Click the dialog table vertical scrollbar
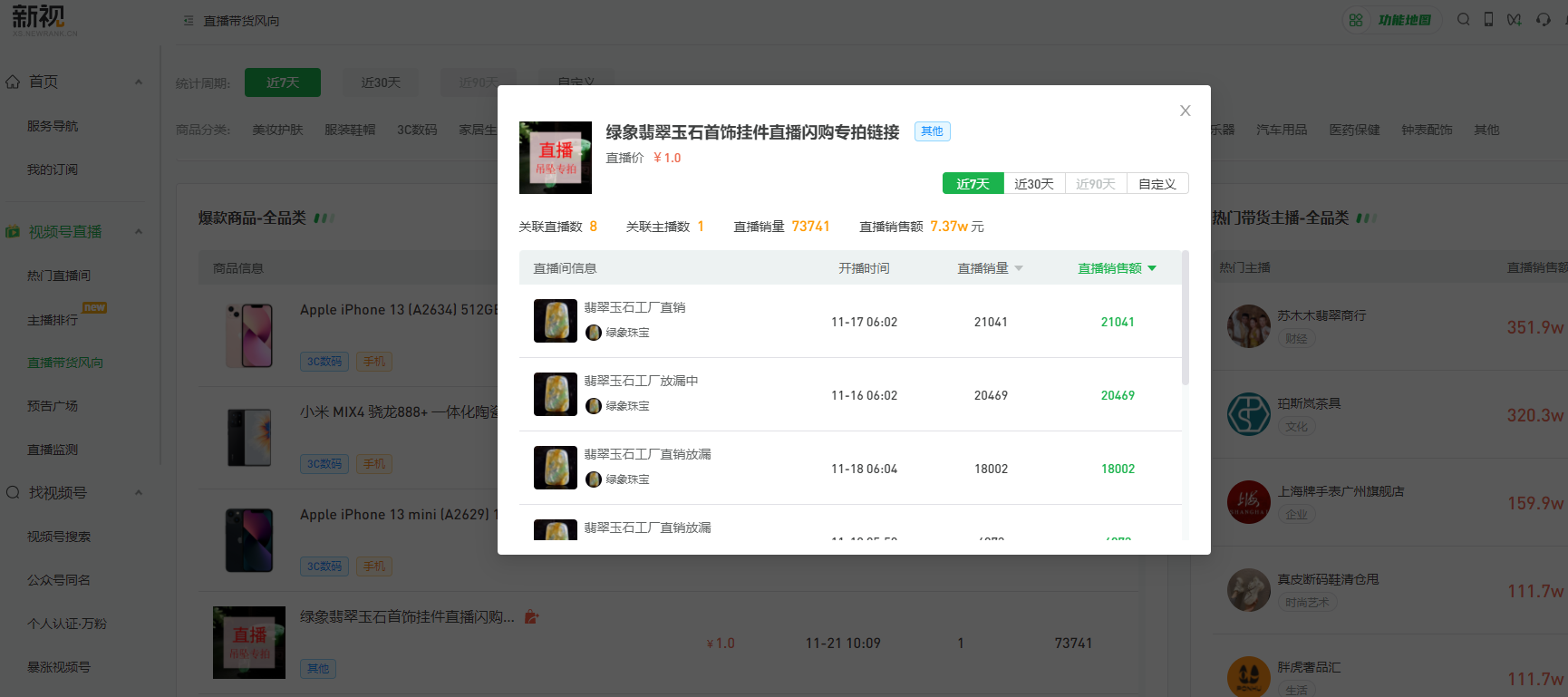Screen dimensions: 1568x697 coord(1186,317)
